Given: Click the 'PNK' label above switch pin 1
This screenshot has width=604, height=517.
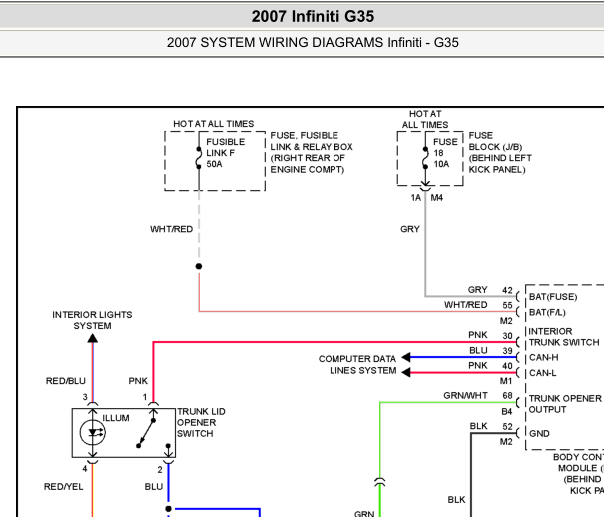Looking at the screenshot, I should point(138,381).
